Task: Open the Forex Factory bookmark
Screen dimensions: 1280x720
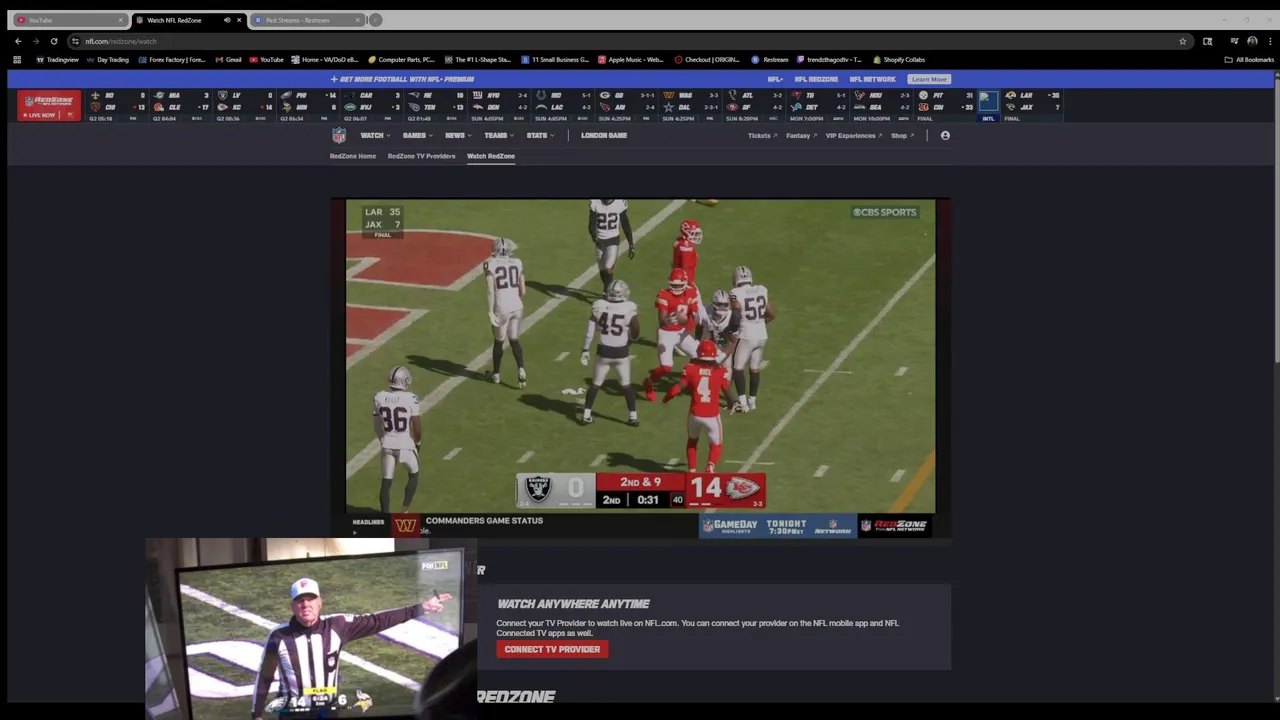Action: click(172, 59)
